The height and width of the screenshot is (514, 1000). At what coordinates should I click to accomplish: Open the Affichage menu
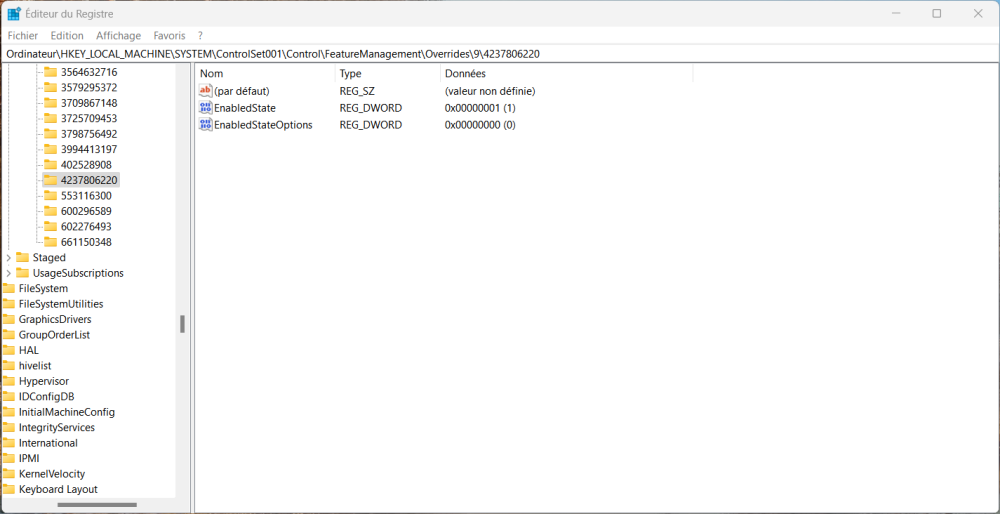tap(119, 36)
